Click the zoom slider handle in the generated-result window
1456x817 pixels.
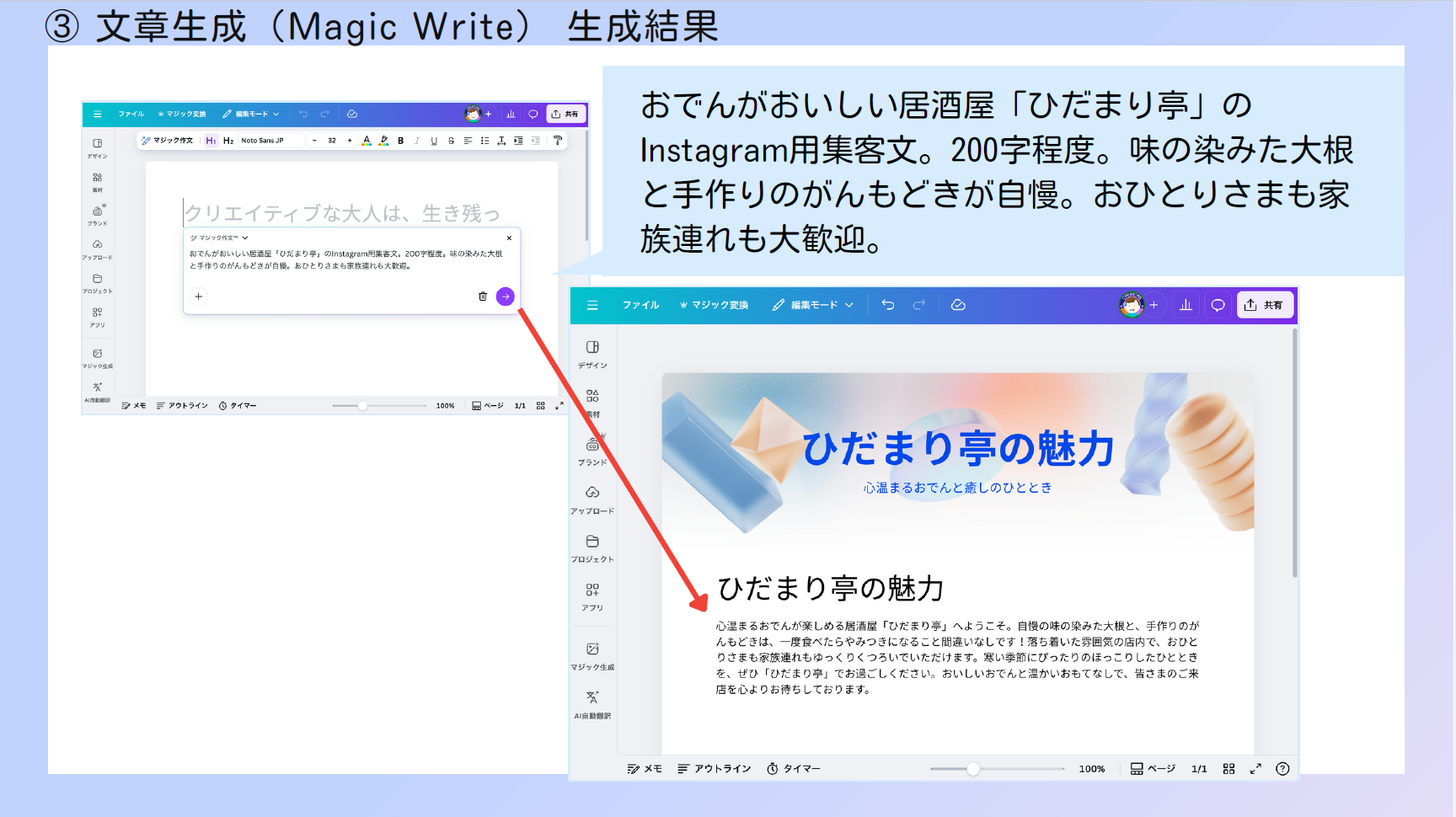[x=973, y=769]
